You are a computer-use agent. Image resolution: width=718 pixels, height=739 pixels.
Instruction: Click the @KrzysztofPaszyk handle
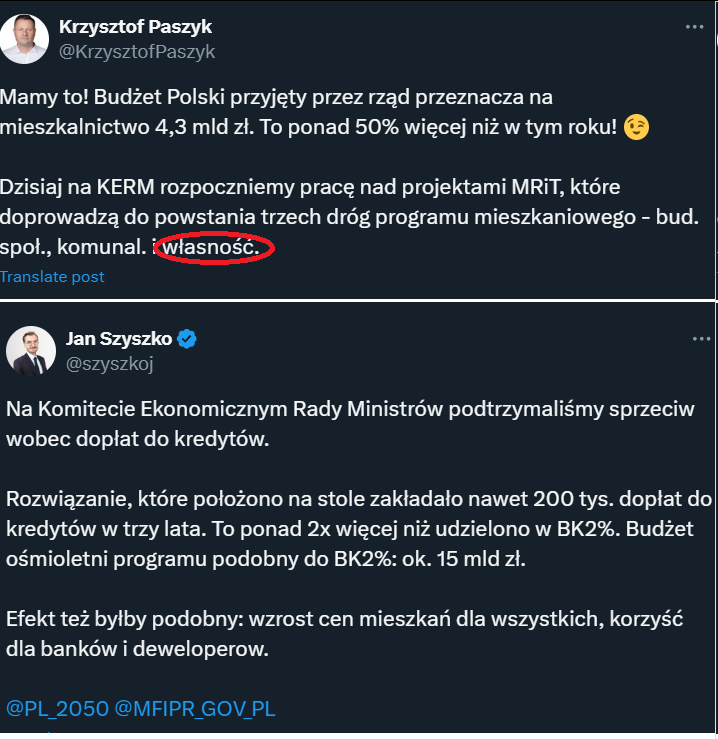coord(137,51)
